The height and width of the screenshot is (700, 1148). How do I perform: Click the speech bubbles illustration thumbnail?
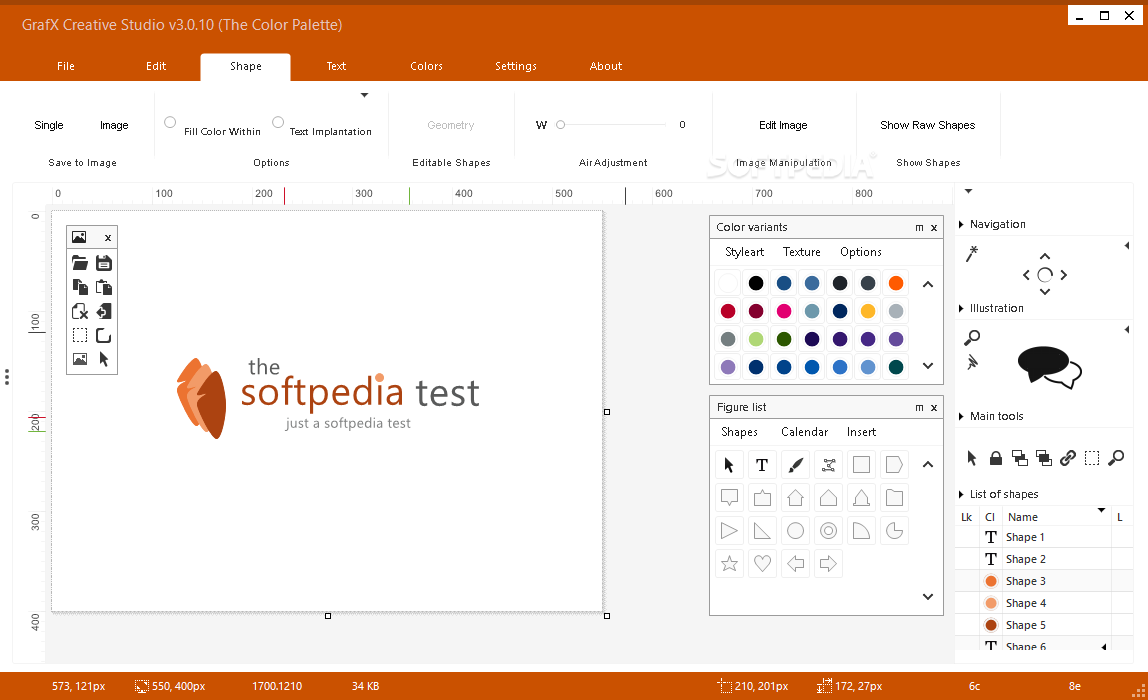[1049, 367]
